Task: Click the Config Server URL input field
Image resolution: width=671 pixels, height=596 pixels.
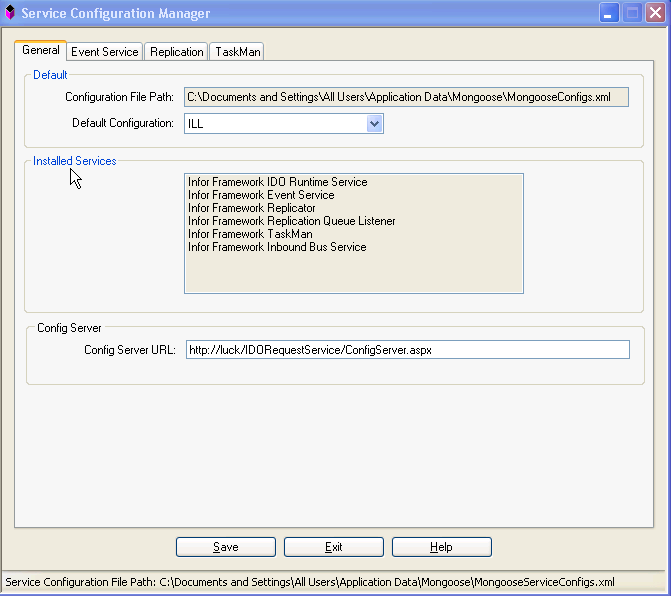Action: click(407, 349)
